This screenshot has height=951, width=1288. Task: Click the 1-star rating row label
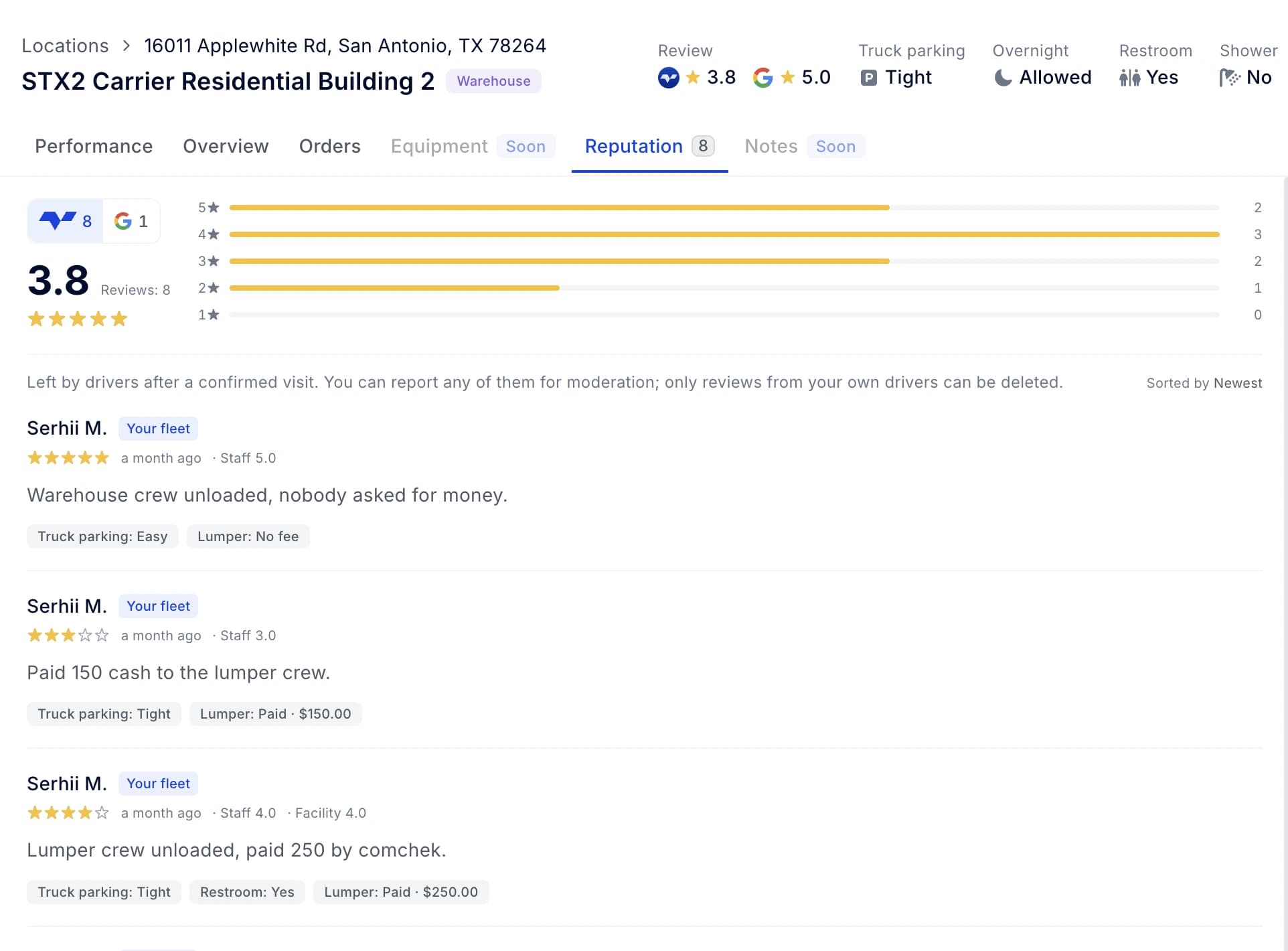208,315
